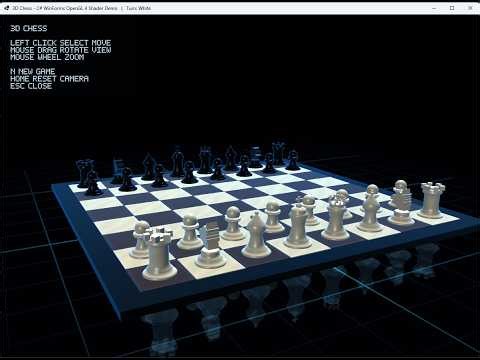Select the white knight beside the far rook
The height and width of the screenshot is (360, 480).
[401, 203]
